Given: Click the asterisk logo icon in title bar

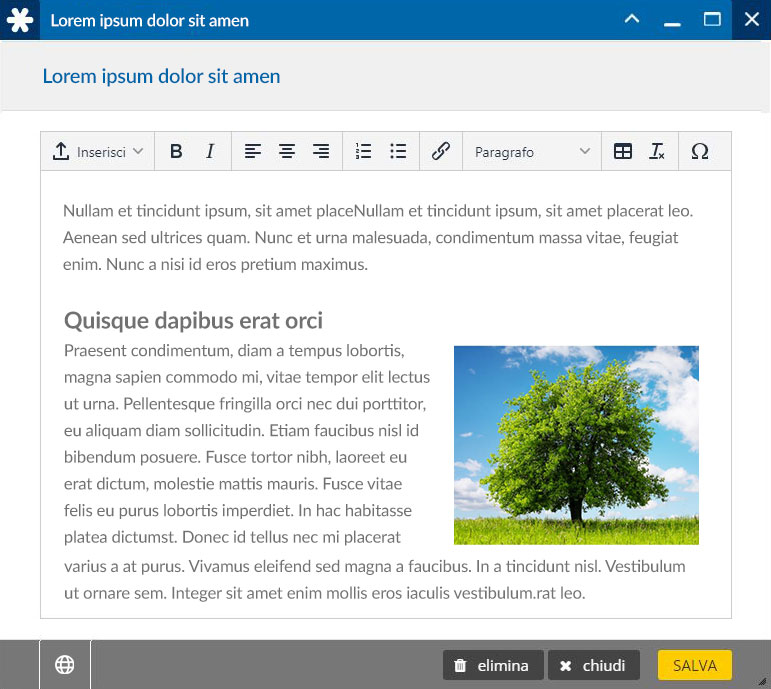Looking at the screenshot, I should (20, 20).
